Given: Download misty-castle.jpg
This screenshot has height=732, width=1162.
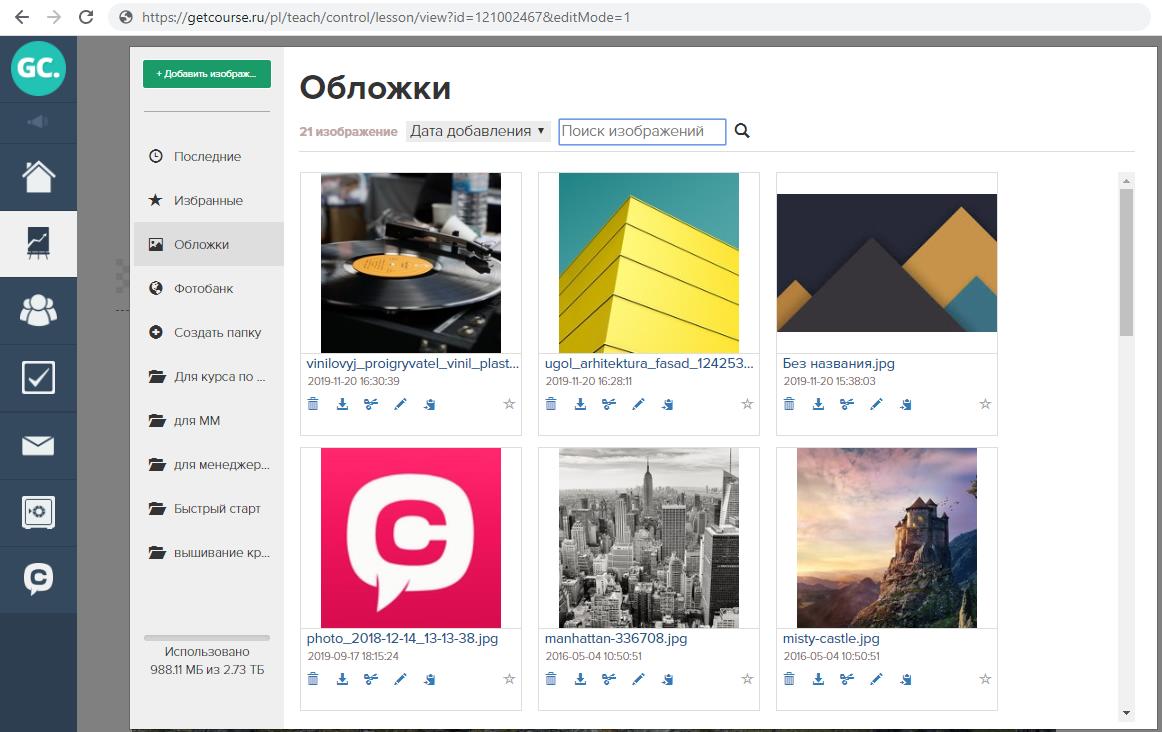Looking at the screenshot, I should [818, 679].
